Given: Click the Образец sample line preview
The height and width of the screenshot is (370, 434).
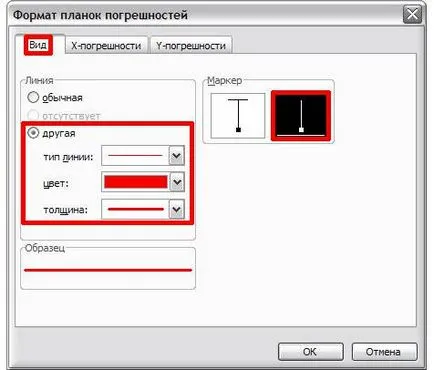Looking at the screenshot, I should point(108,270).
